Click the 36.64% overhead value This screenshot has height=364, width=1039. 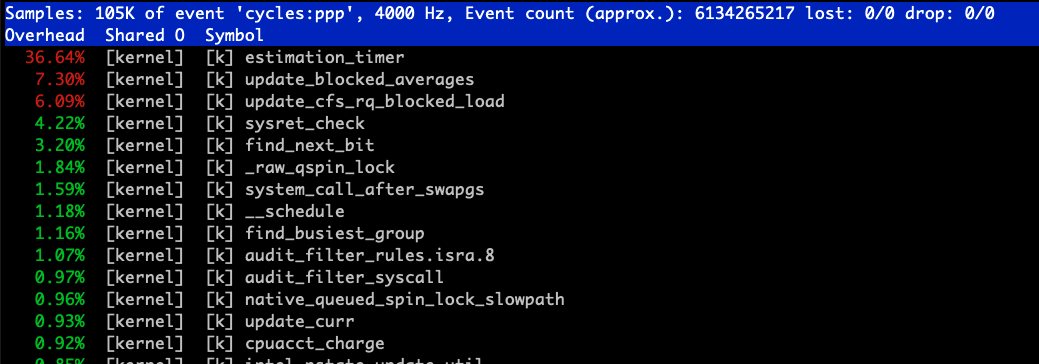click(x=54, y=58)
